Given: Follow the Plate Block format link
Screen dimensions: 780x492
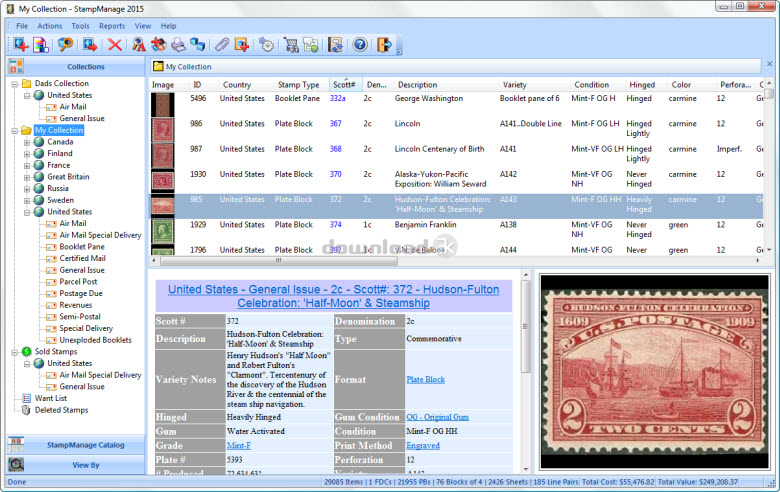Looking at the screenshot, I should (x=425, y=380).
